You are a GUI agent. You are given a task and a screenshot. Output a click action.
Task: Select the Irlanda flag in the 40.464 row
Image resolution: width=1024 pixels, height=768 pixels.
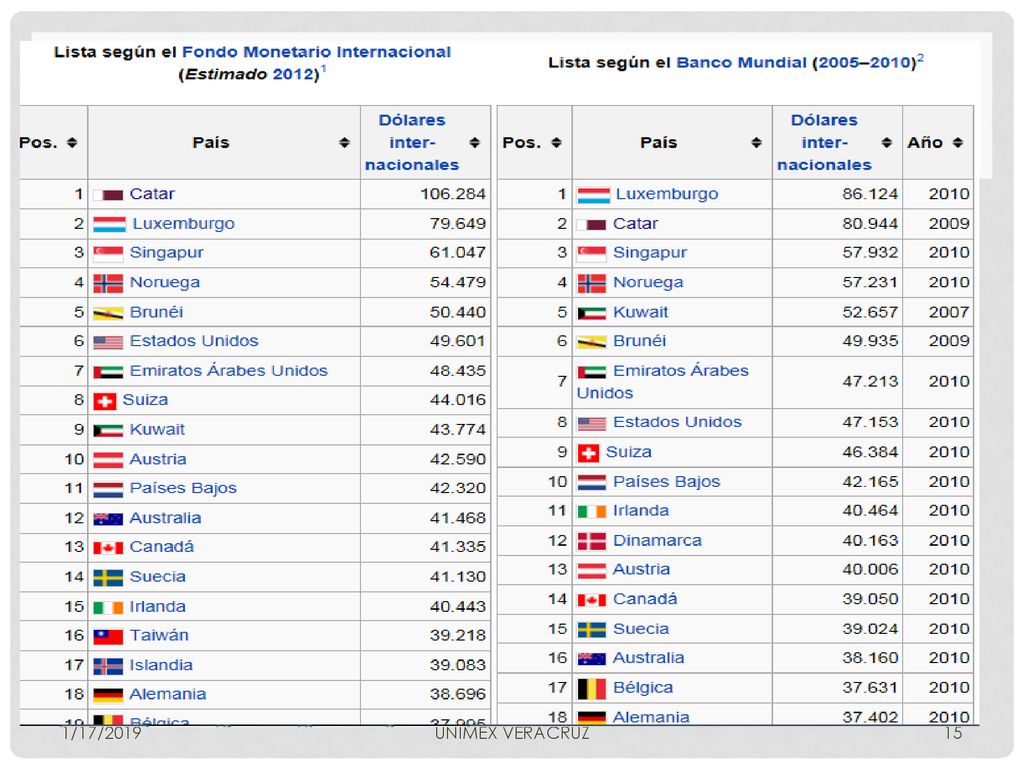[592, 511]
